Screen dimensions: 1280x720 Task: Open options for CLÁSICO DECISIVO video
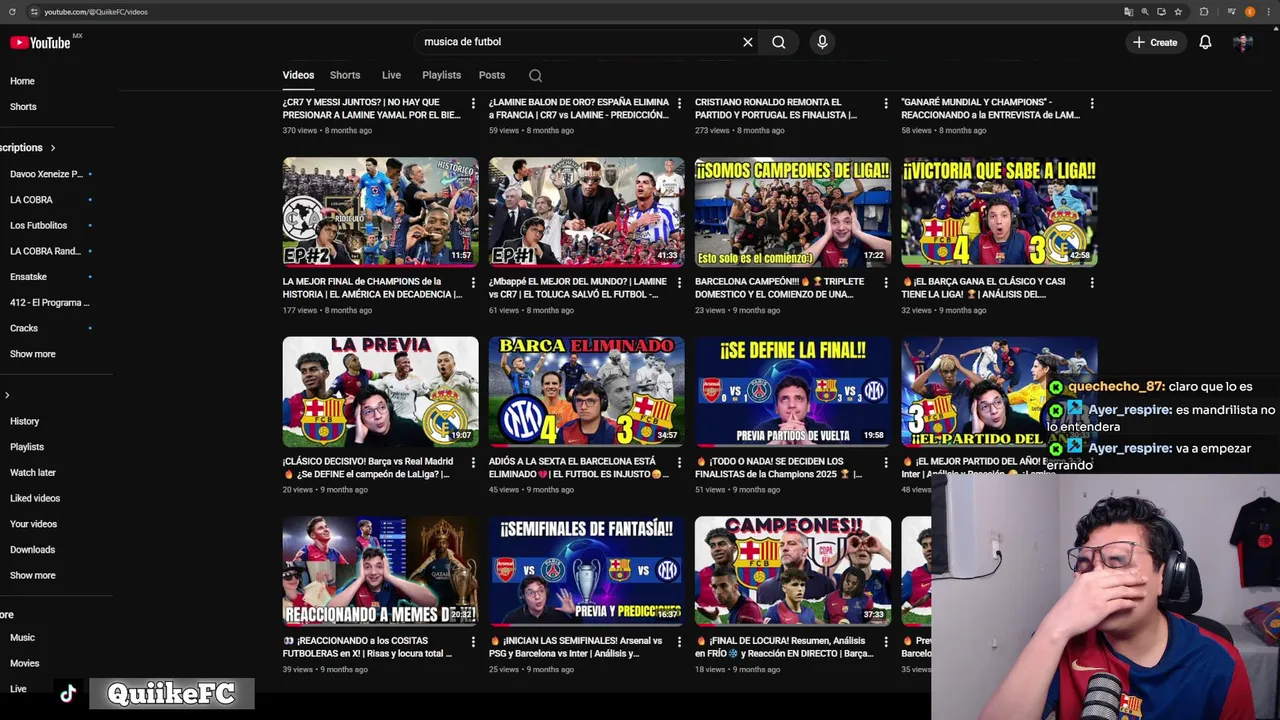pyautogui.click(x=473, y=463)
